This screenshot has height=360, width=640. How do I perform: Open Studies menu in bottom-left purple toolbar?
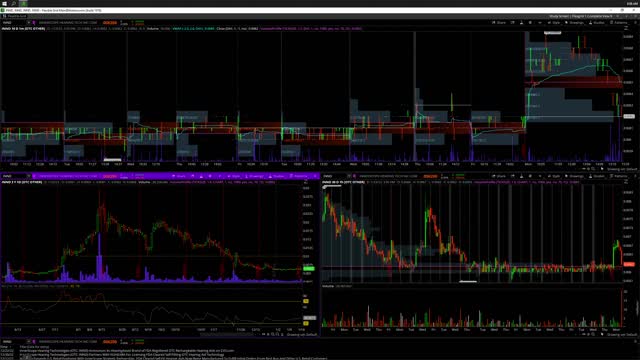pyautogui.click(x=277, y=176)
